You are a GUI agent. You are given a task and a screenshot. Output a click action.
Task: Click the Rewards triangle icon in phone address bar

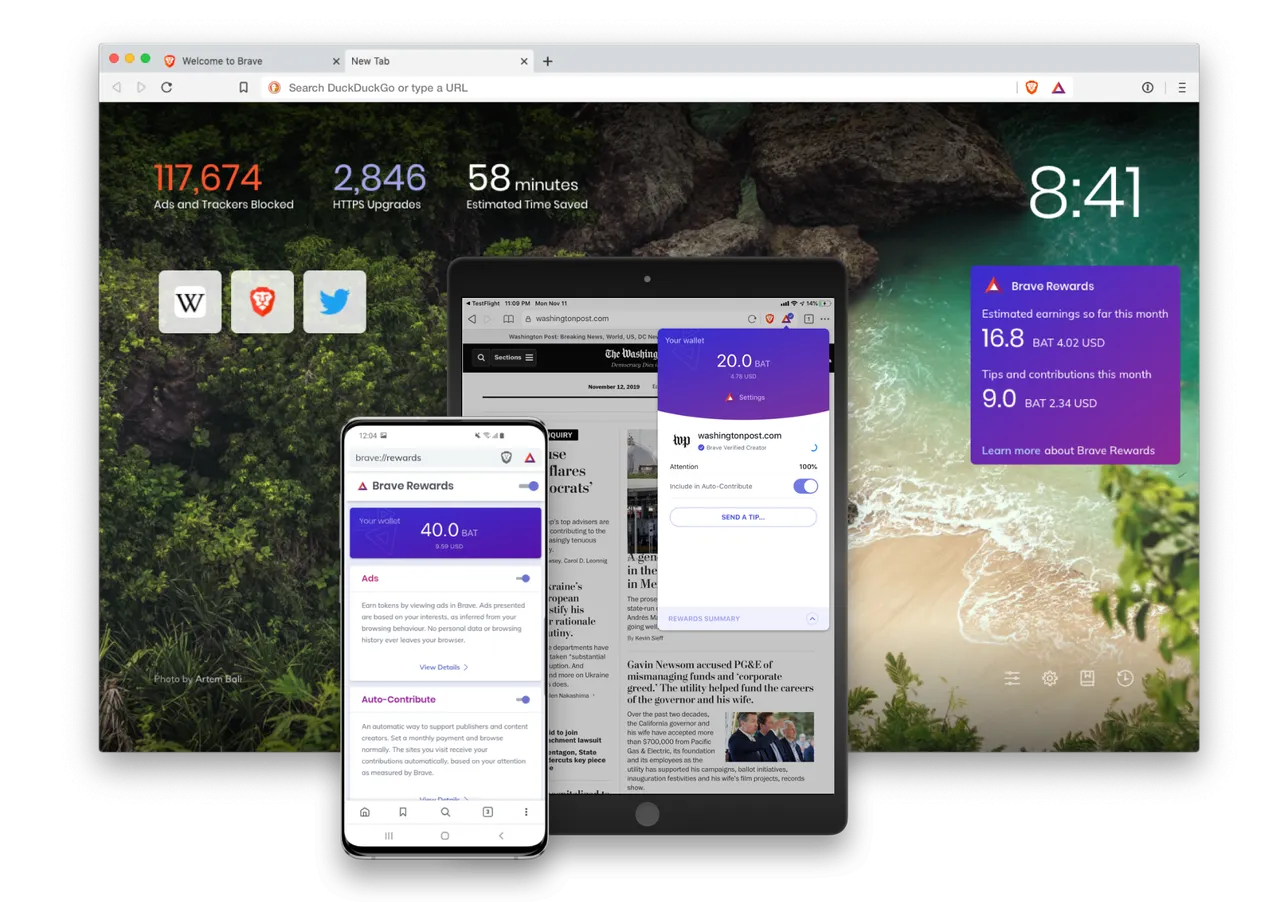(530, 458)
